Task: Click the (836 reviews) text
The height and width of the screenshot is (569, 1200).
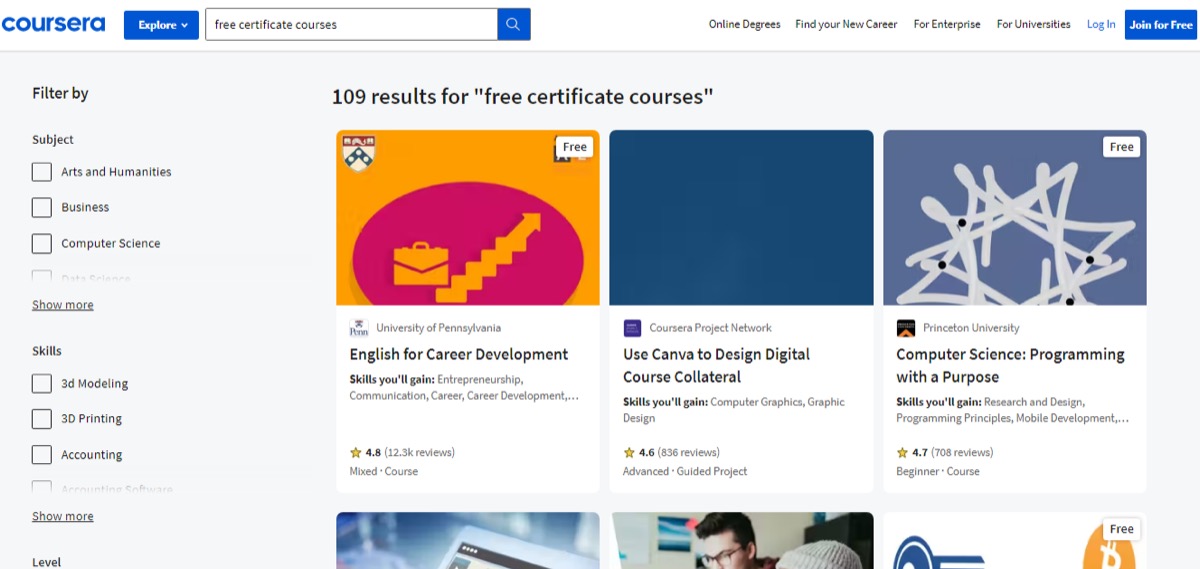Action: [x=689, y=452]
